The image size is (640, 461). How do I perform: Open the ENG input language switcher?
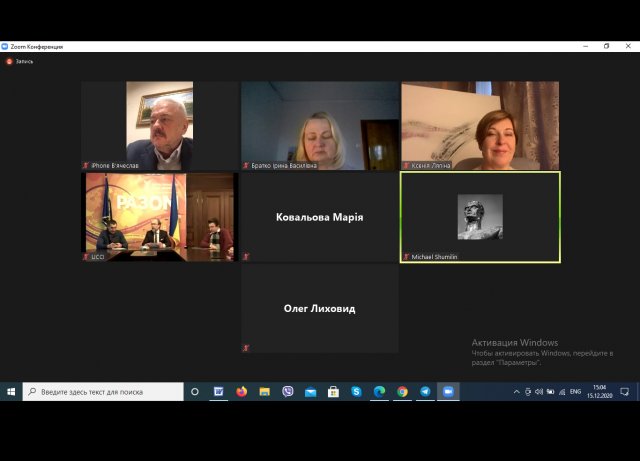coord(575,392)
